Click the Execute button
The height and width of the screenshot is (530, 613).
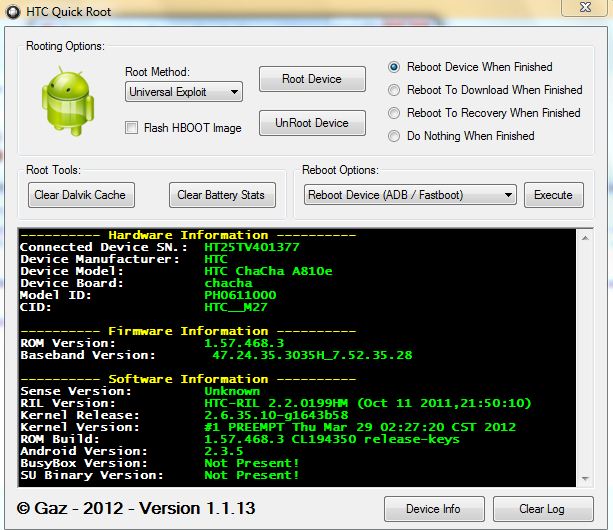coord(554,195)
